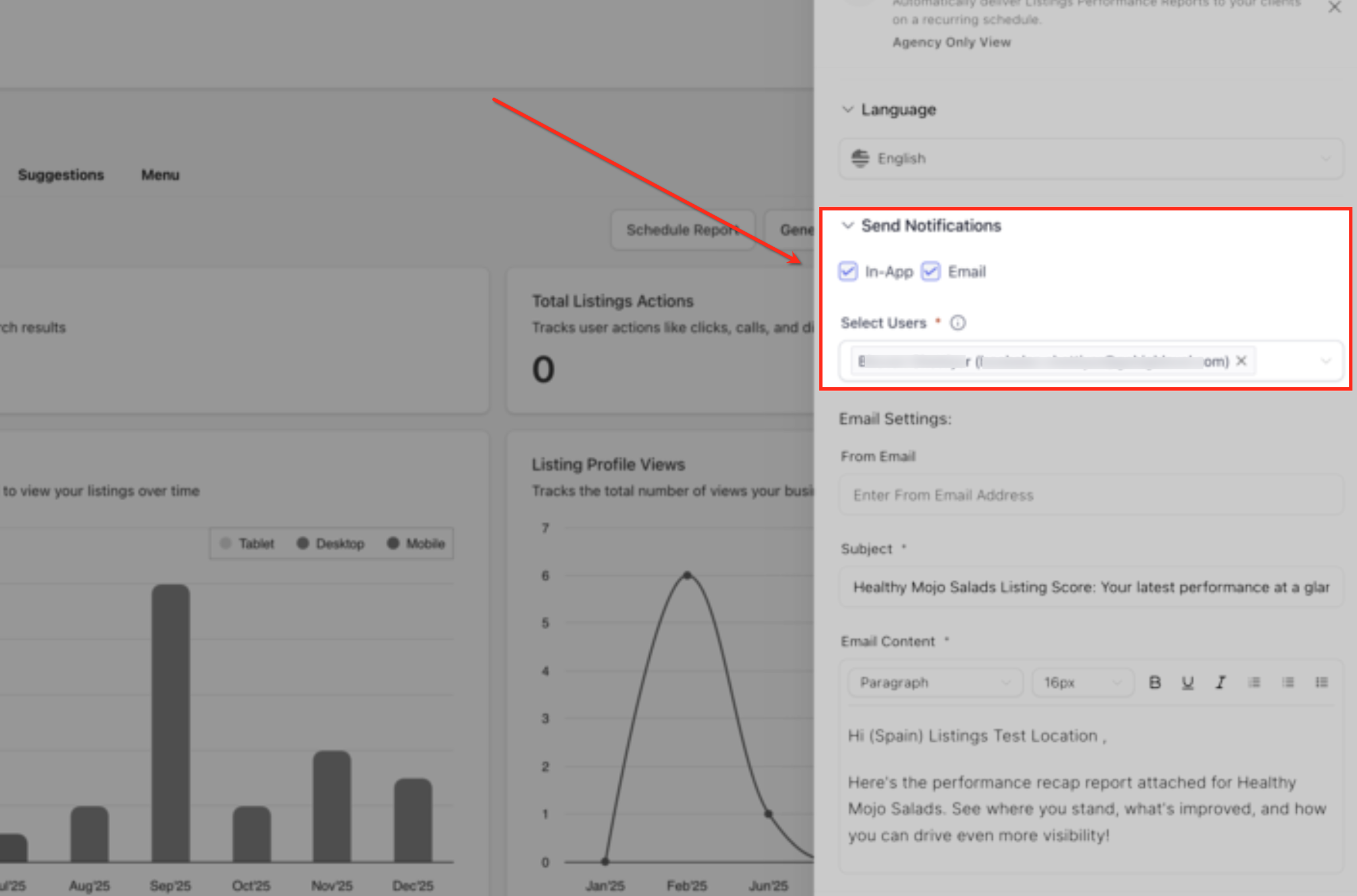The height and width of the screenshot is (896, 1357).
Task: Uncheck the Email notification checkbox
Action: pos(930,271)
